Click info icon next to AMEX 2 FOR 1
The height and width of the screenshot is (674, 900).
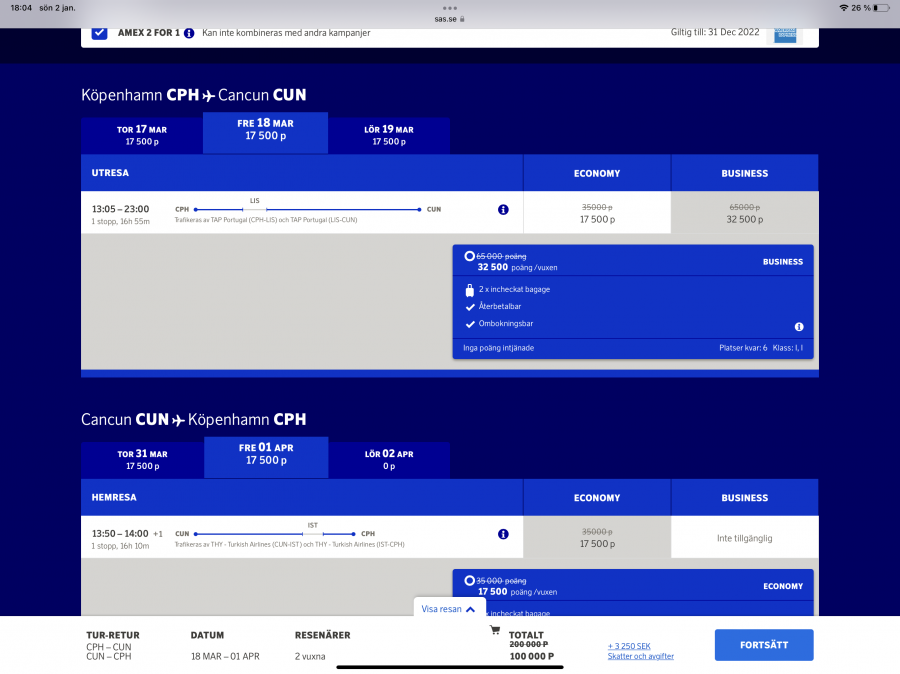point(189,33)
